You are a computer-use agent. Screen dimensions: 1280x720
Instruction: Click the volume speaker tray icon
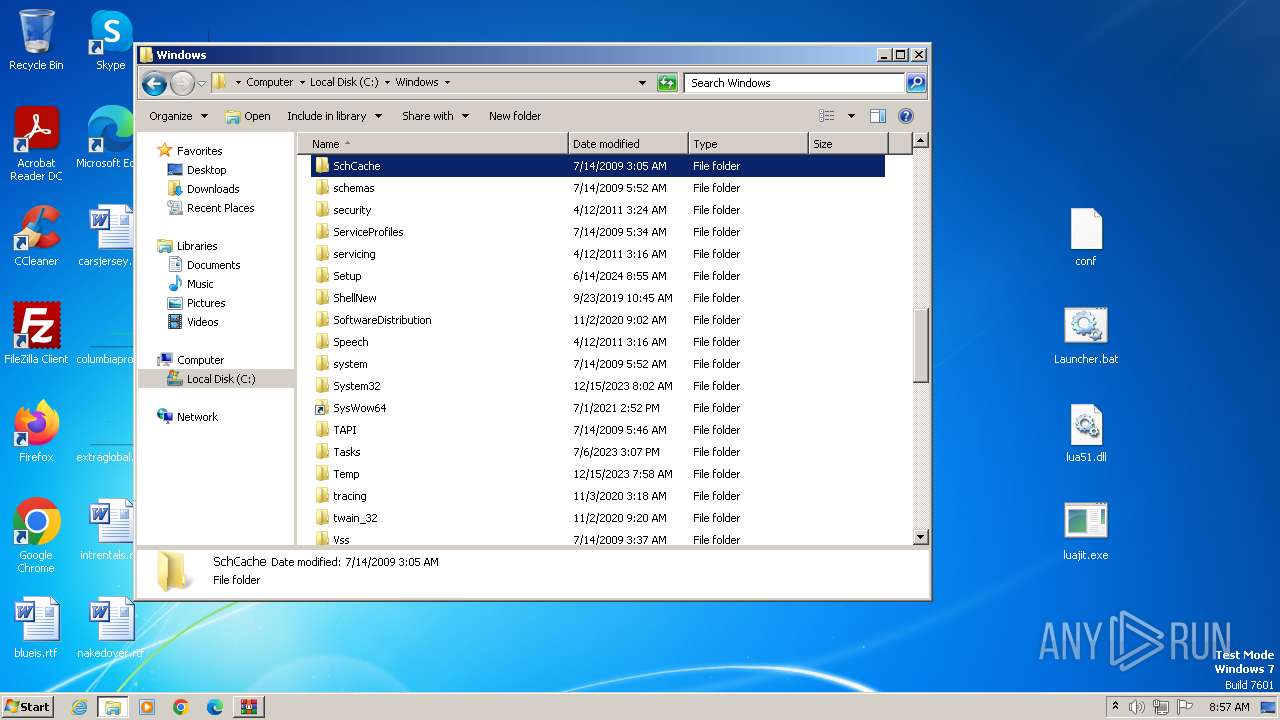click(x=1137, y=707)
